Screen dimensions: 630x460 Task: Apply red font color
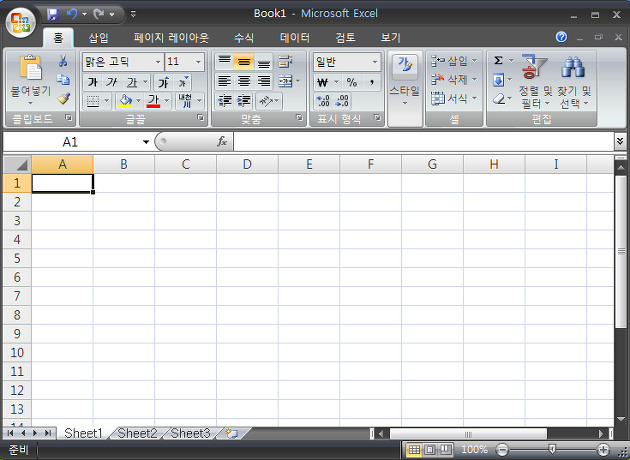pos(153,101)
